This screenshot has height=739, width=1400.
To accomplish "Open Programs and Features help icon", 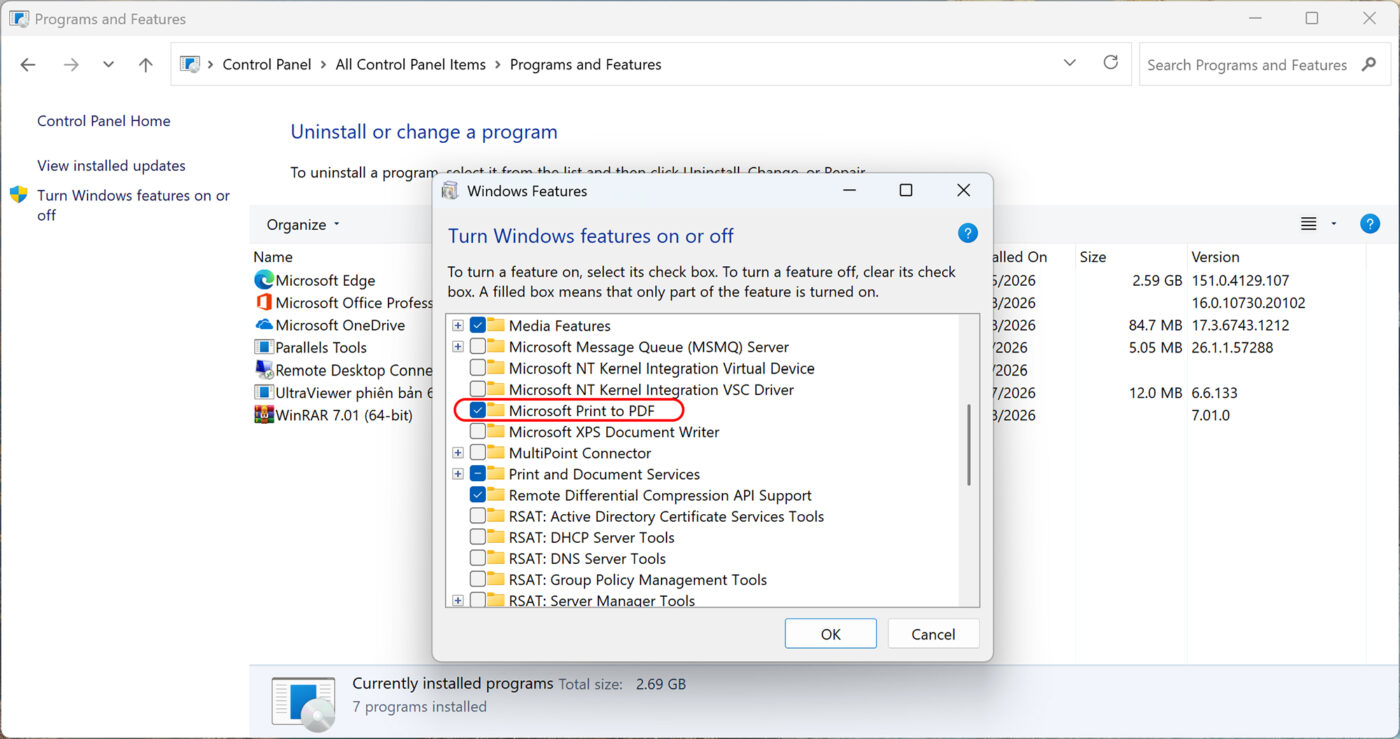I will point(1370,224).
